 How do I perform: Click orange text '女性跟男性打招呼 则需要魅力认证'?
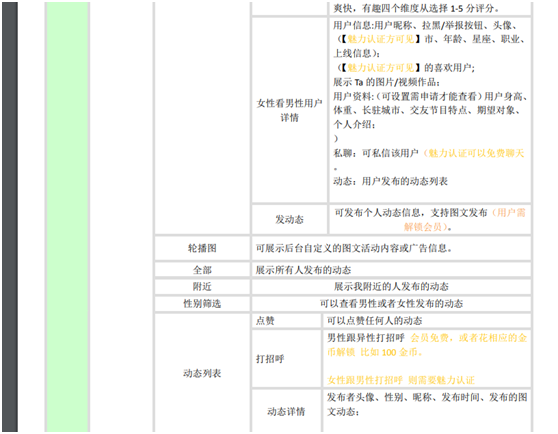pyautogui.click(x=401, y=380)
